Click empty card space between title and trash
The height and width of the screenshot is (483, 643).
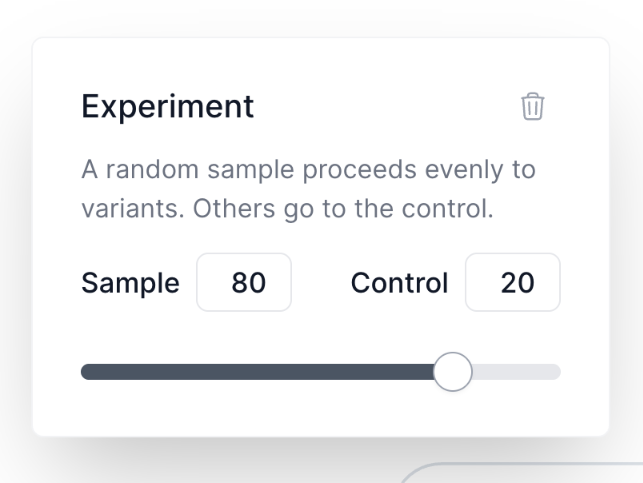click(390, 106)
